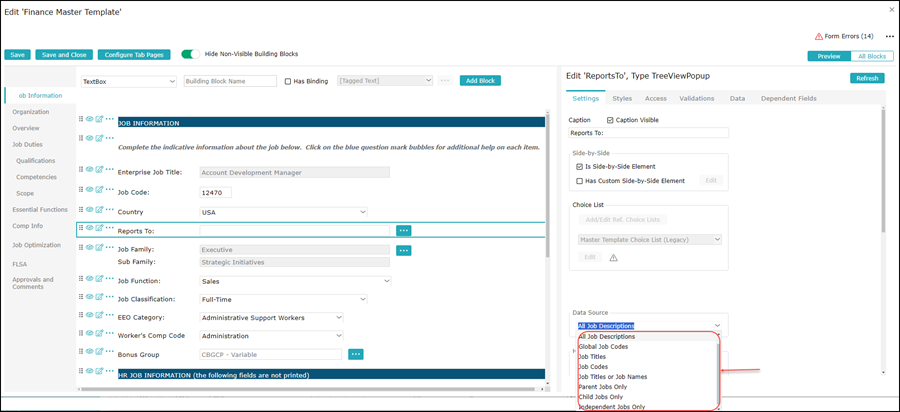The width and height of the screenshot is (900, 412).
Task: Switch to the Access tab
Action: (x=655, y=99)
